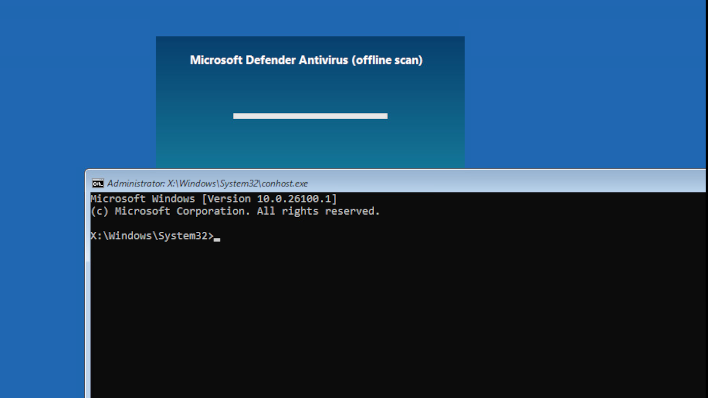Open the conhost window system menu icon
The image size is (708, 398).
tap(98, 183)
